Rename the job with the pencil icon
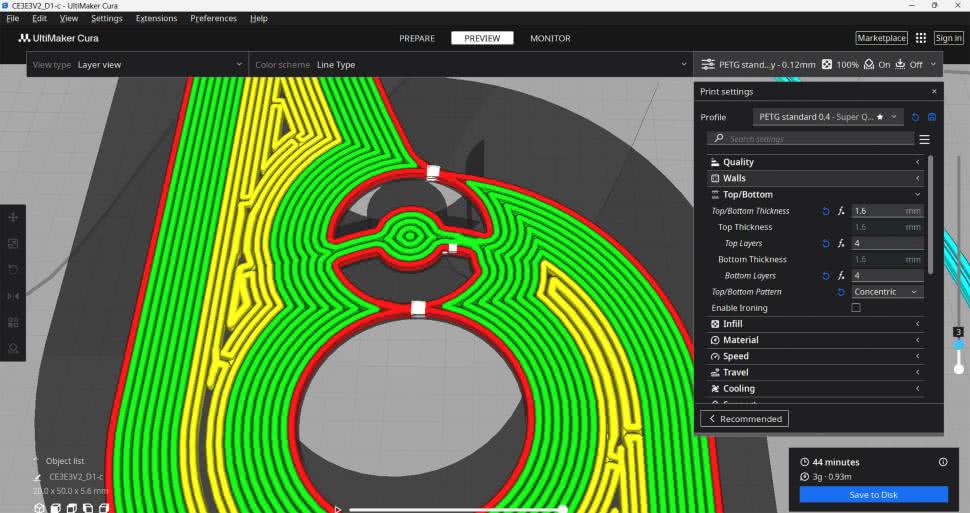Image resolution: width=970 pixels, height=513 pixels. tap(38, 477)
